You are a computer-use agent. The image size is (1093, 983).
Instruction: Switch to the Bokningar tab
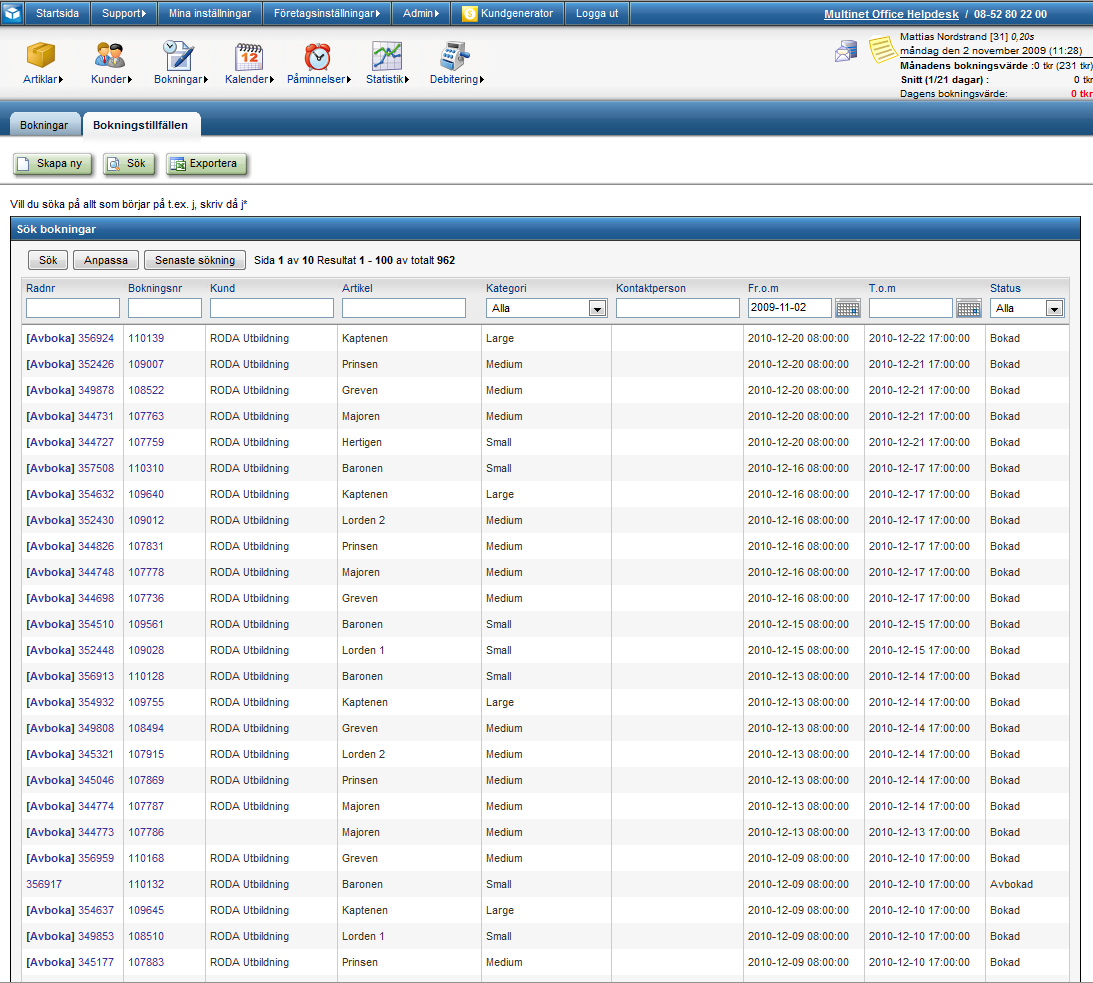click(44, 125)
